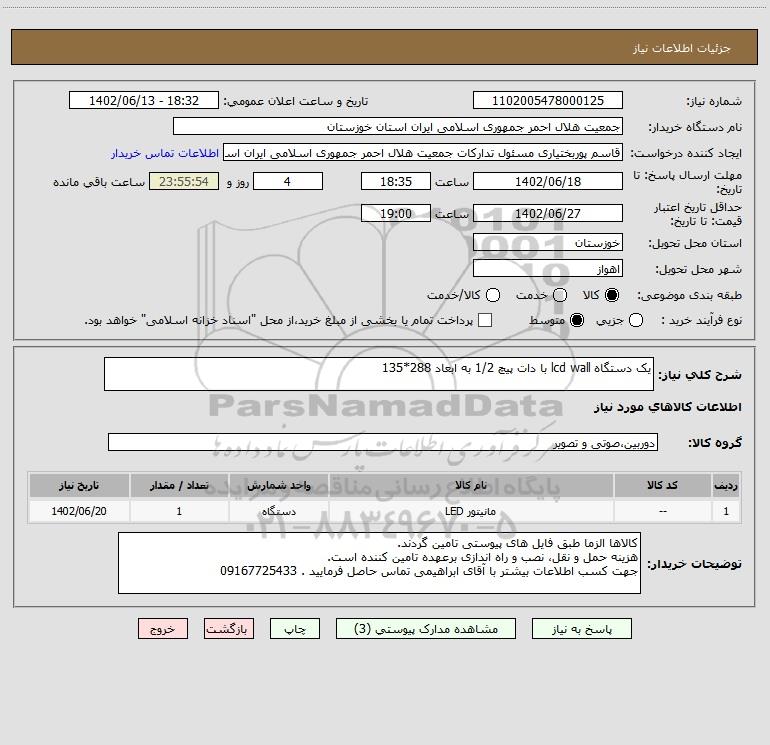Click the اطلاعات کالاهای مورد نیاز heading
Image resolution: width=770 pixels, height=745 pixels.
tap(668, 407)
